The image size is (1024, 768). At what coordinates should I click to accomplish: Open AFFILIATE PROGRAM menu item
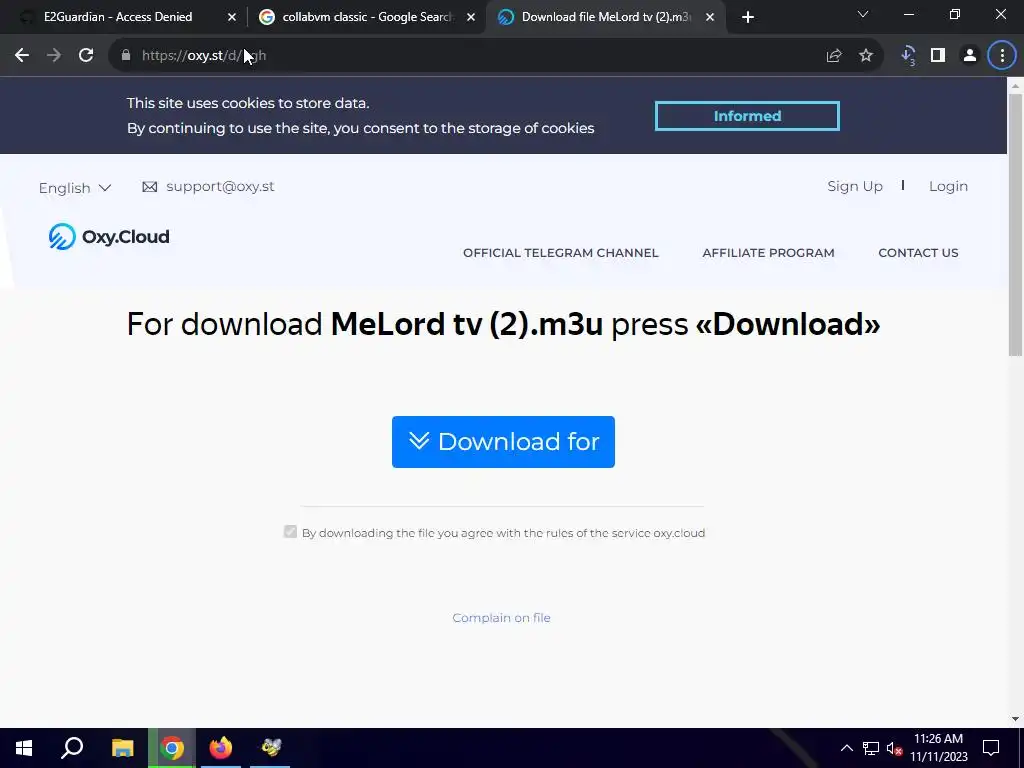pos(768,253)
